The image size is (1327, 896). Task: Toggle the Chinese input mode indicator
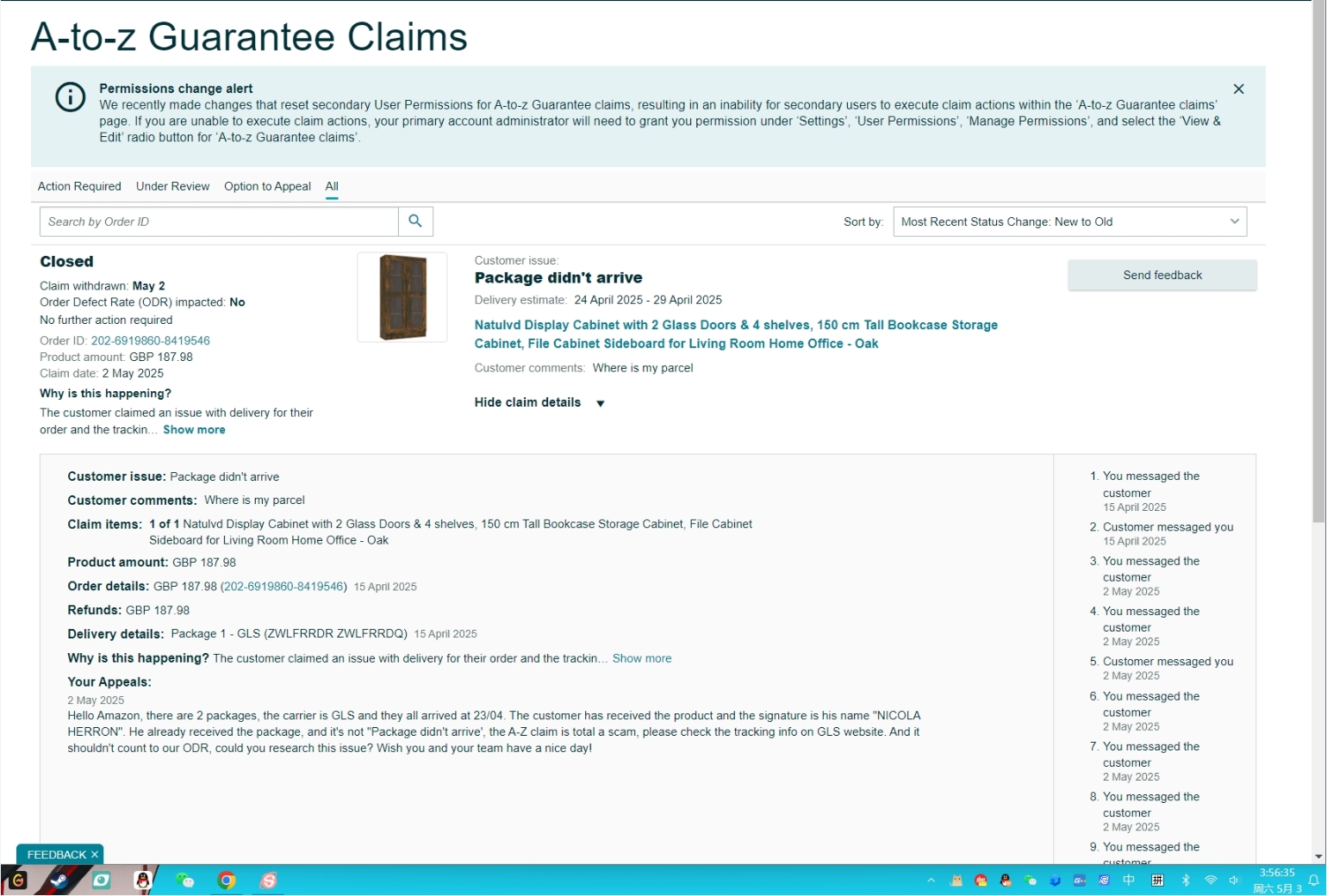pyautogui.click(x=1130, y=880)
